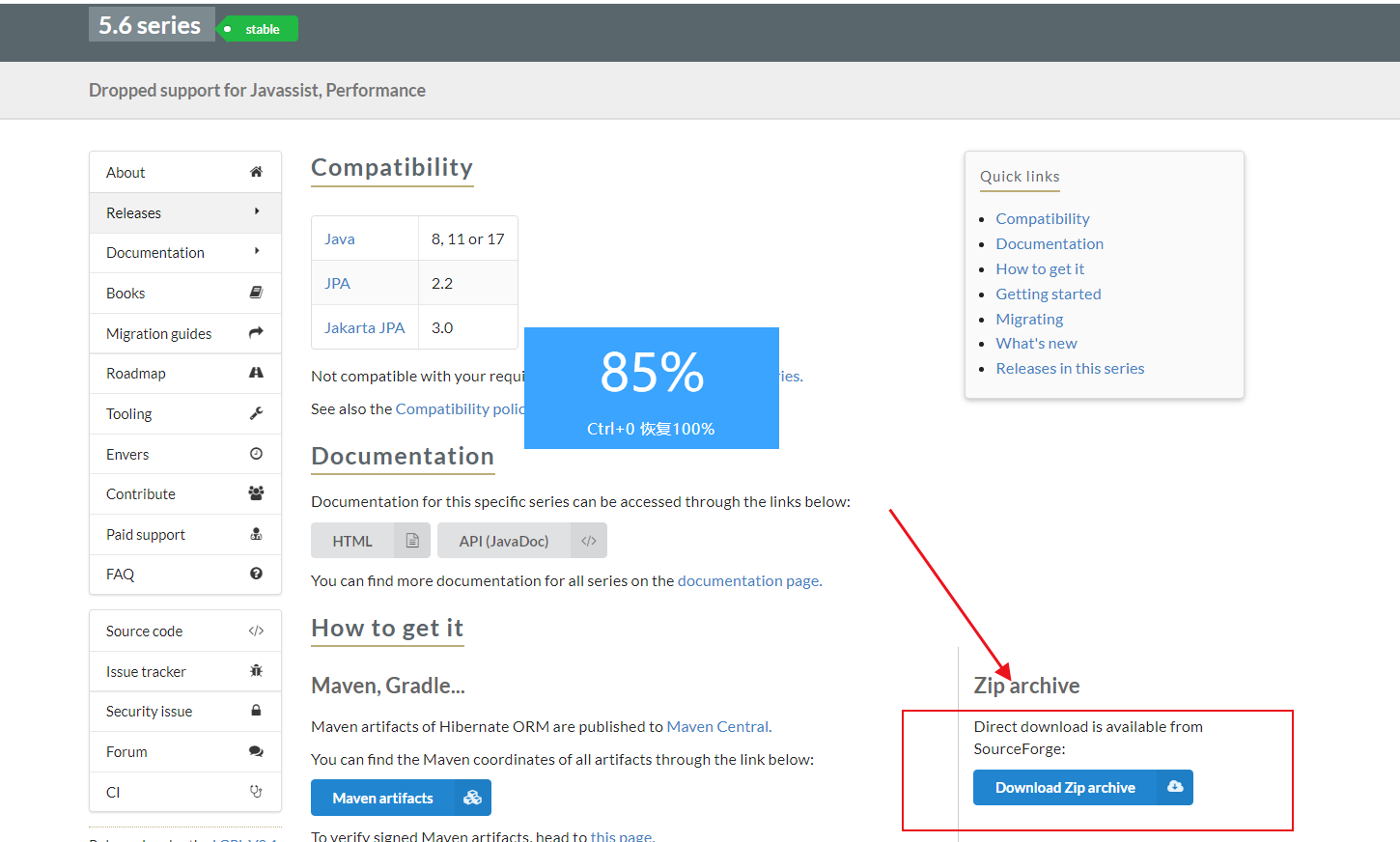This screenshot has height=842, width=1400.
Task: Visit the Maven Central link
Action: (x=717, y=726)
